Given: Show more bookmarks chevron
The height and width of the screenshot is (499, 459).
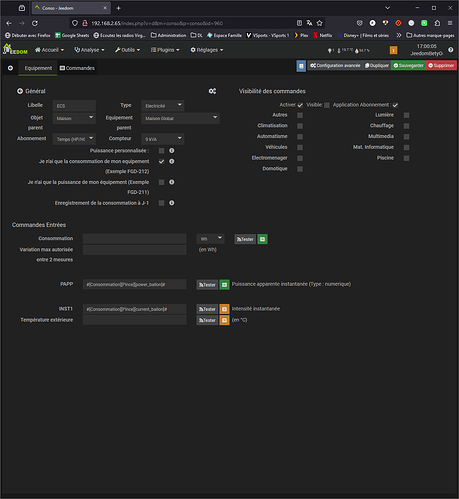Looking at the screenshot, I should (x=399, y=35).
